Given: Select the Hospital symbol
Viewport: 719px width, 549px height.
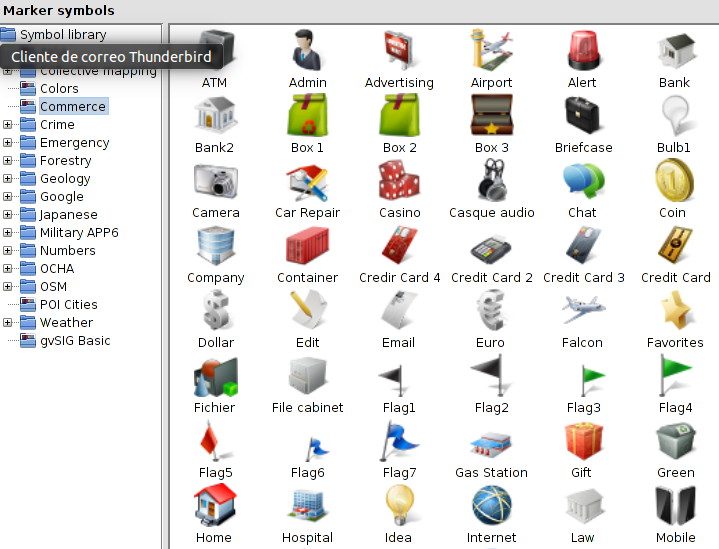Looking at the screenshot, I should click(307, 508).
